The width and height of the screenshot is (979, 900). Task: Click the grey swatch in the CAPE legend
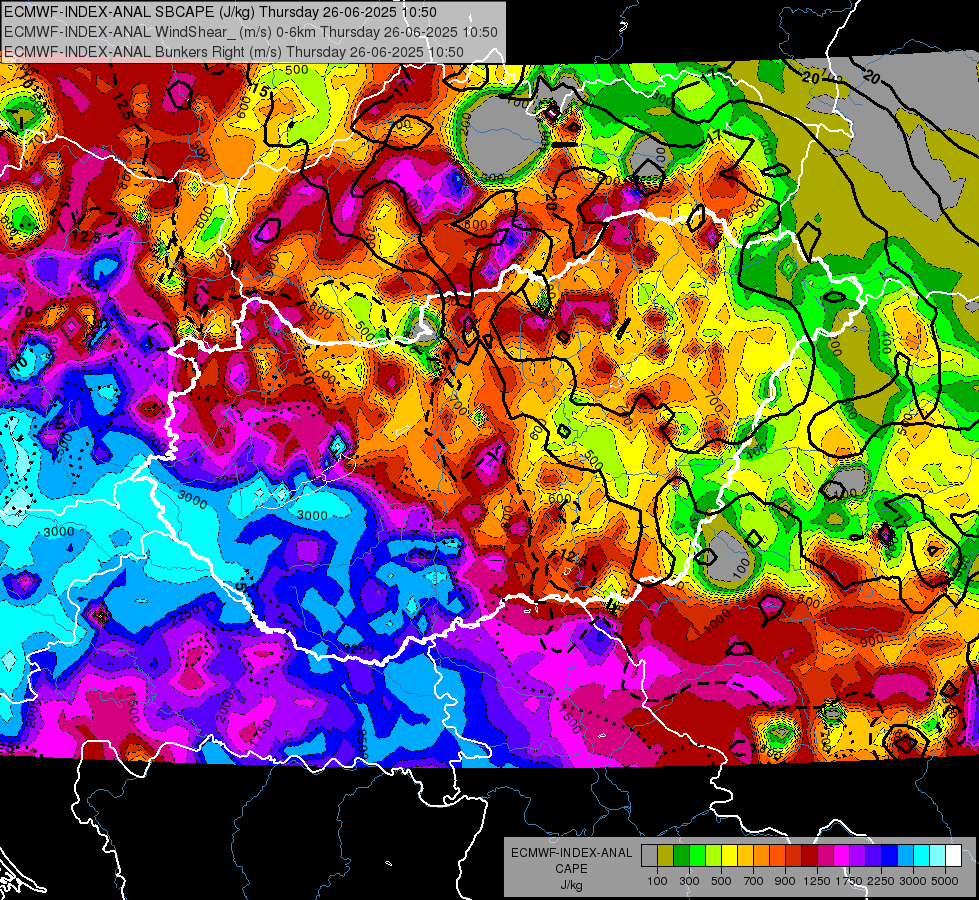[x=649, y=855]
